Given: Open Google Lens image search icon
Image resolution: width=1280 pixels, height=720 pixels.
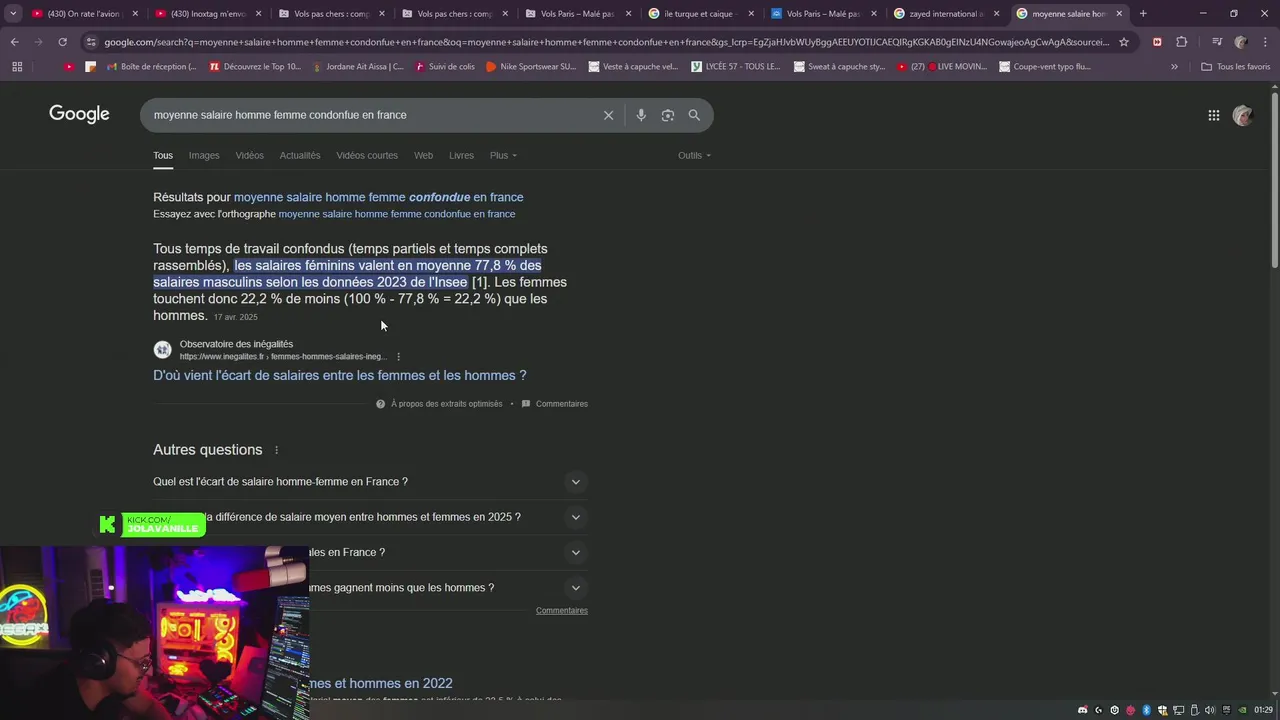Looking at the screenshot, I should tap(668, 115).
